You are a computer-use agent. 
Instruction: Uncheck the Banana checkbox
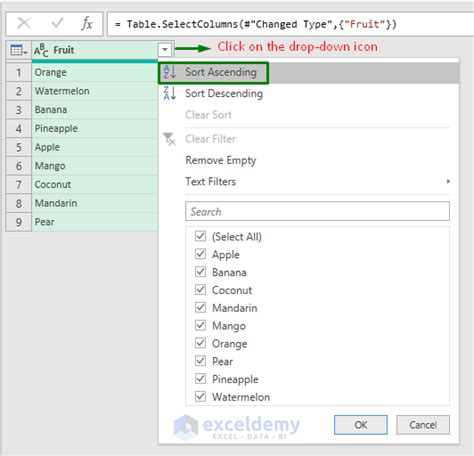point(200,272)
